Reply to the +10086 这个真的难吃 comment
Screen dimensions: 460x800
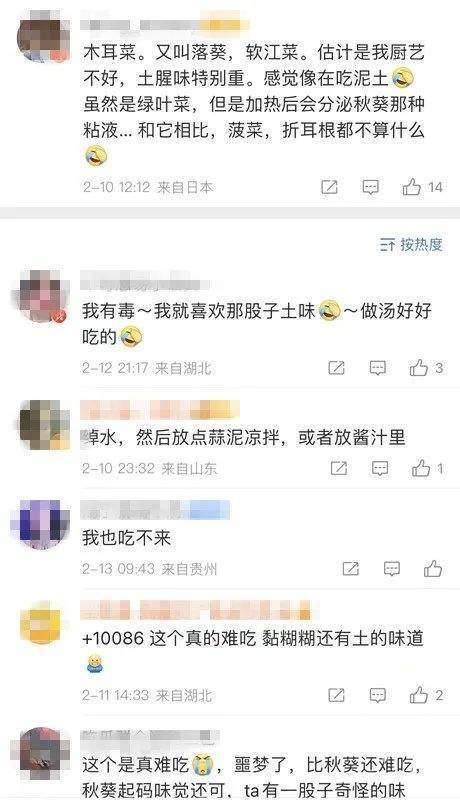(377, 694)
